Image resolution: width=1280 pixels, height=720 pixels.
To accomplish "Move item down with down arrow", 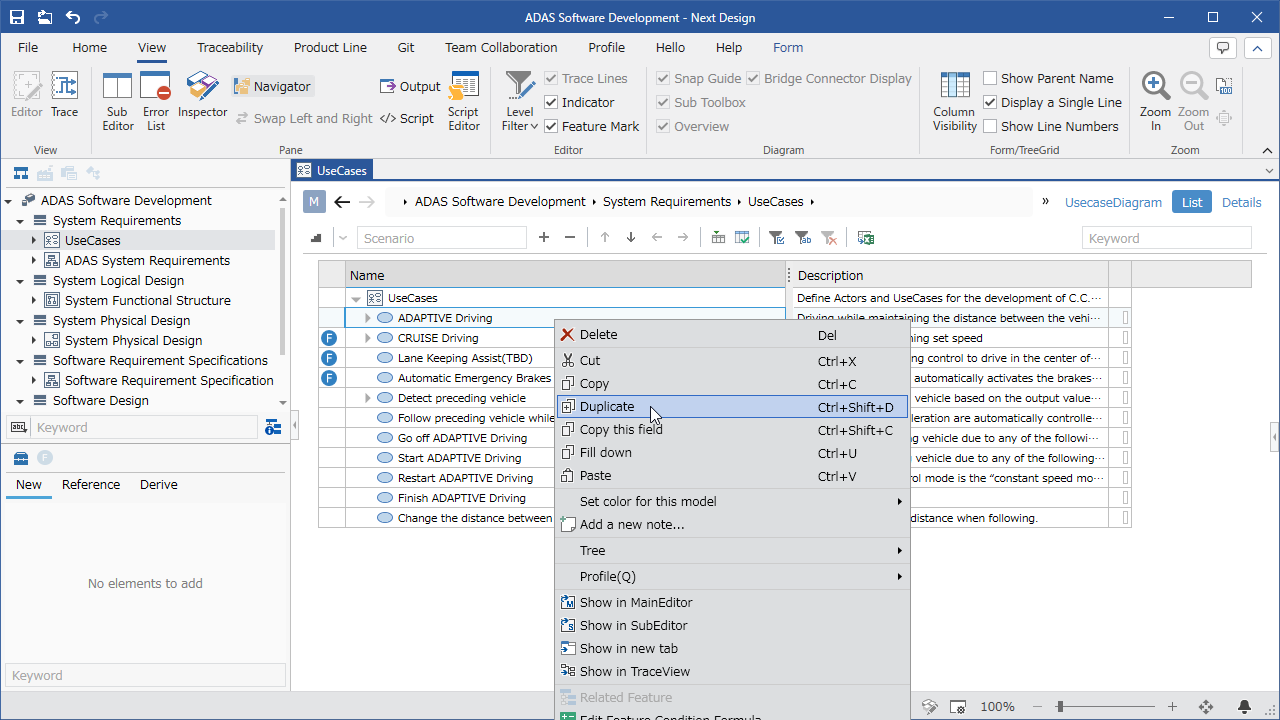I will click(631, 238).
